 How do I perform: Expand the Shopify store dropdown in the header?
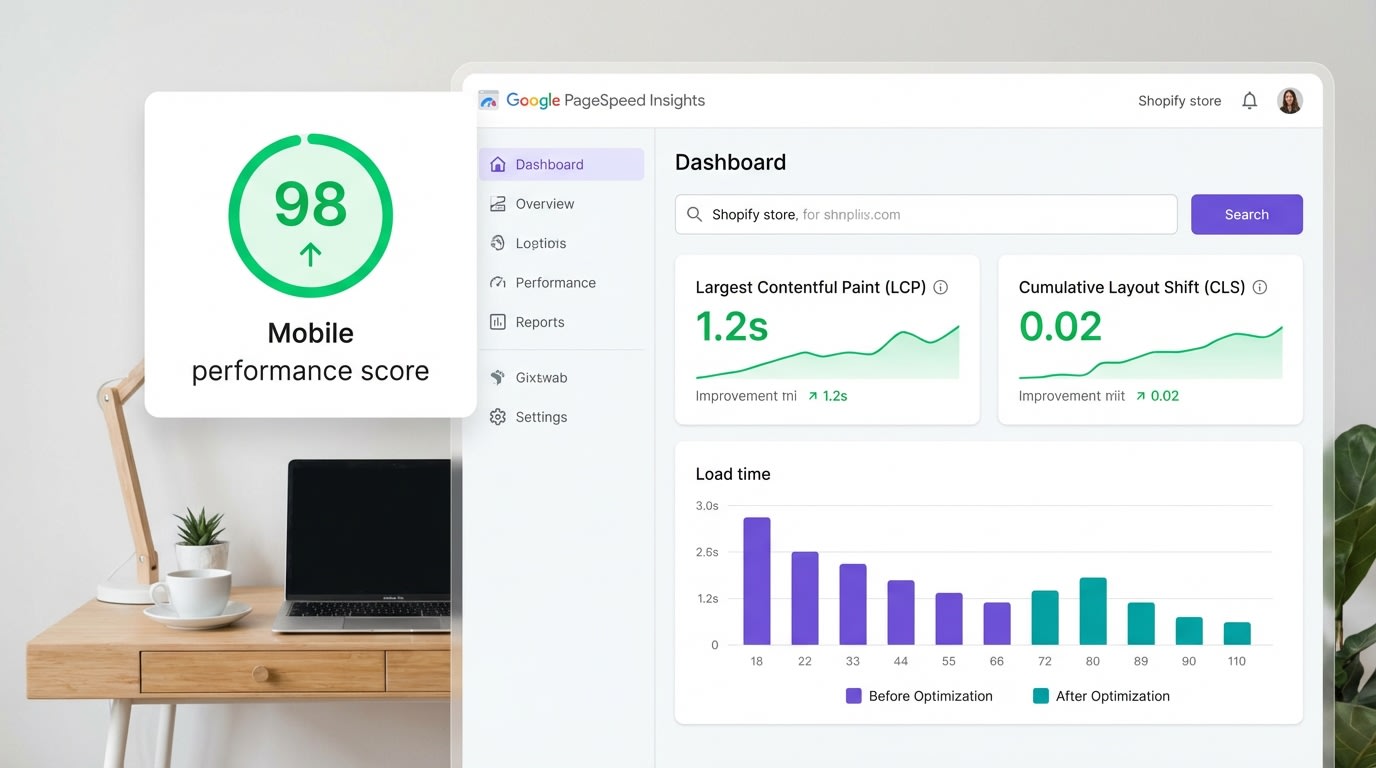pos(1179,100)
